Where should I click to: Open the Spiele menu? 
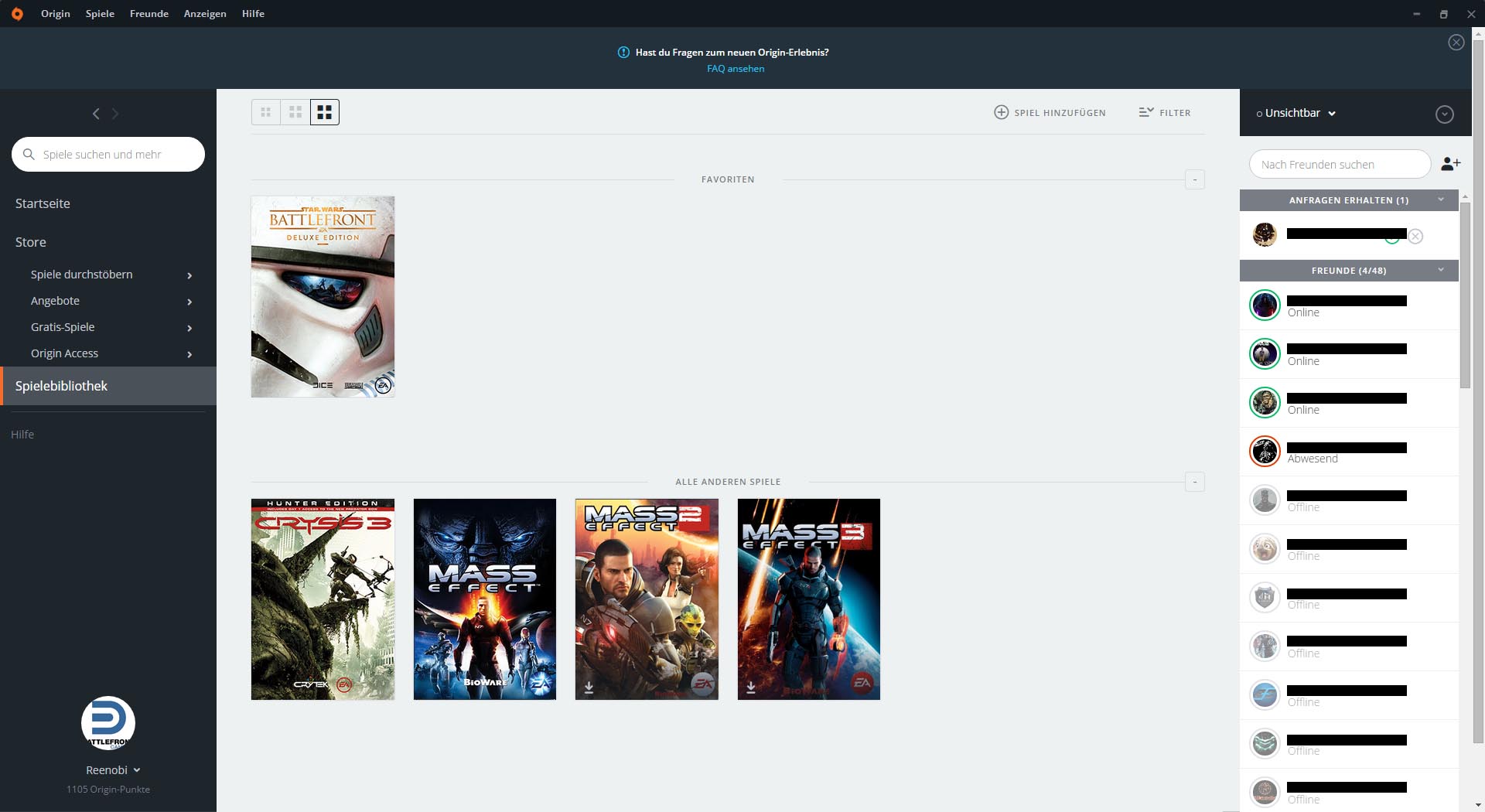(100, 14)
